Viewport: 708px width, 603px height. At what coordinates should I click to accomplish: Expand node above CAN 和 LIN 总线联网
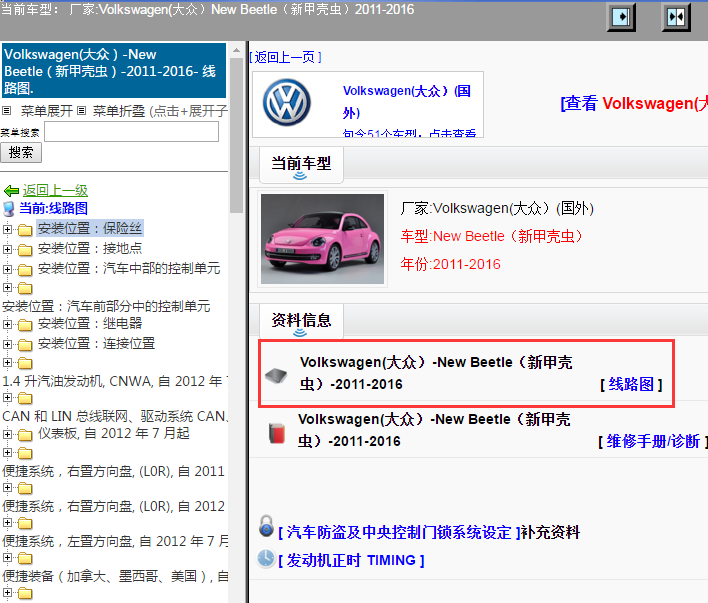pos(7,397)
